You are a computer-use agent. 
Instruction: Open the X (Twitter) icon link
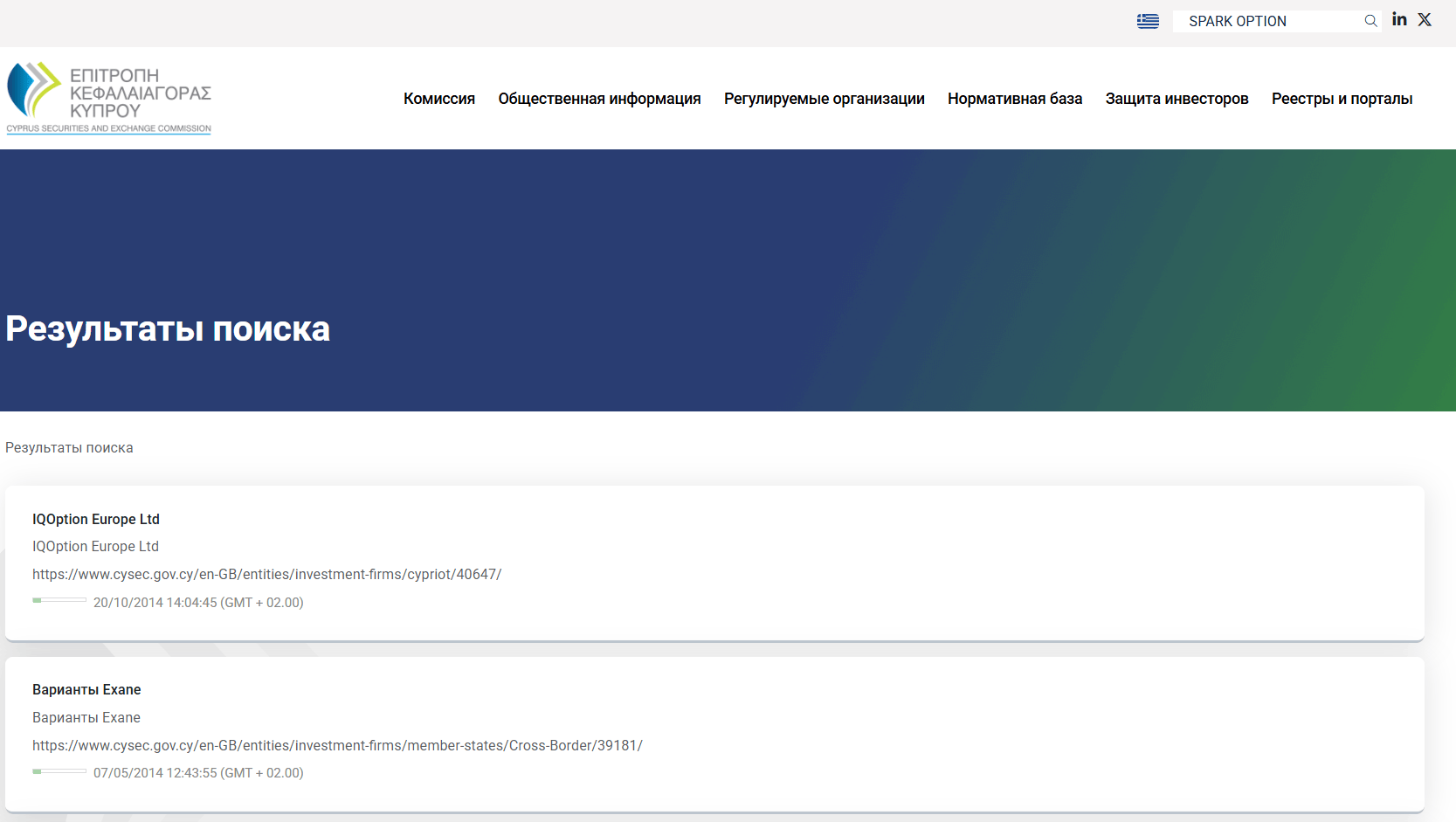[1425, 19]
